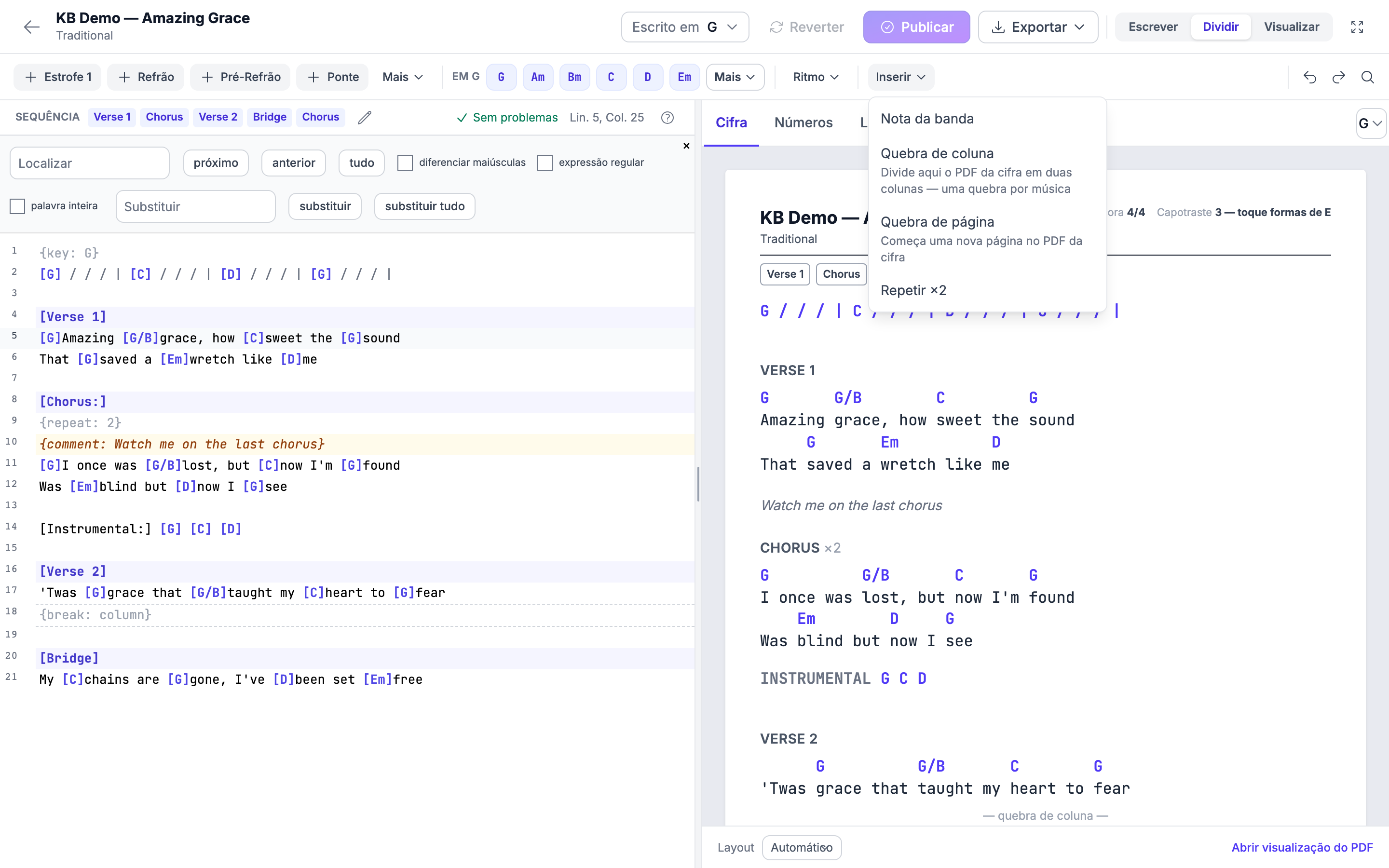Click the substituir tudo button
The width and height of the screenshot is (1389, 868).
click(x=424, y=206)
